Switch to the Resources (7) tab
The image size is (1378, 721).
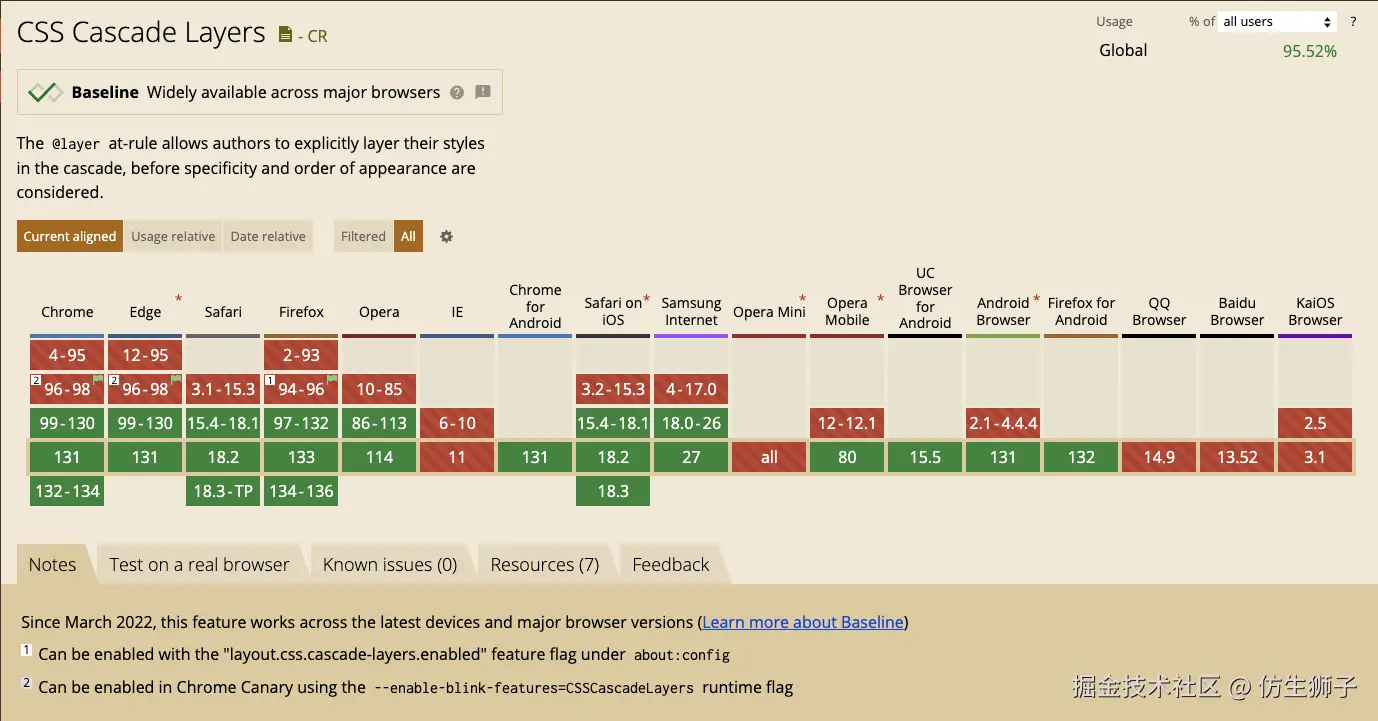546,563
